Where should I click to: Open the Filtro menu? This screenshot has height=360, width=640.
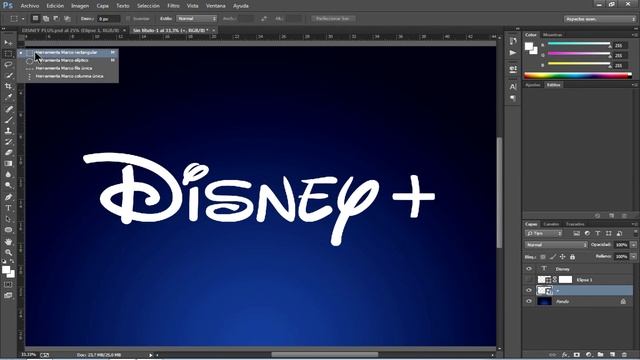click(x=173, y=6)
